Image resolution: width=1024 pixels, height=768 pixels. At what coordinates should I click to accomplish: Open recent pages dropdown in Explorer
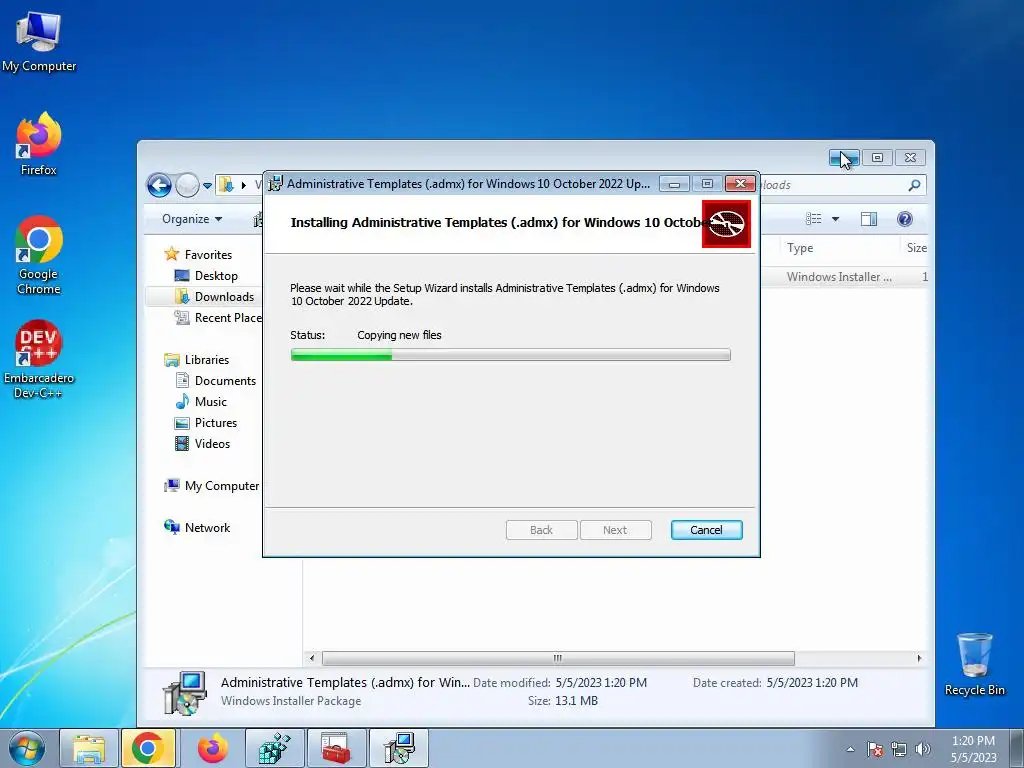click(x=207, y=185)
